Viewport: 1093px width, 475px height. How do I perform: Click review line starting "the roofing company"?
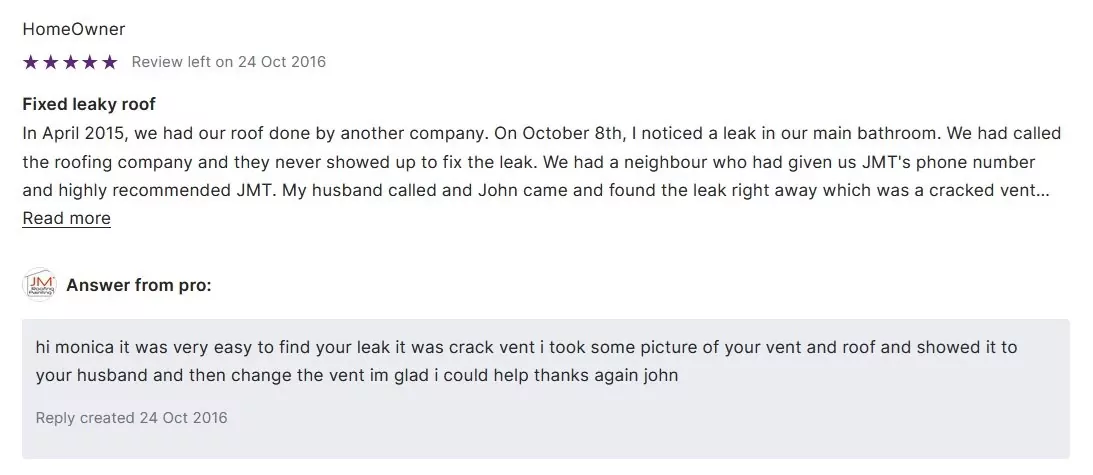tap(528, 162)
